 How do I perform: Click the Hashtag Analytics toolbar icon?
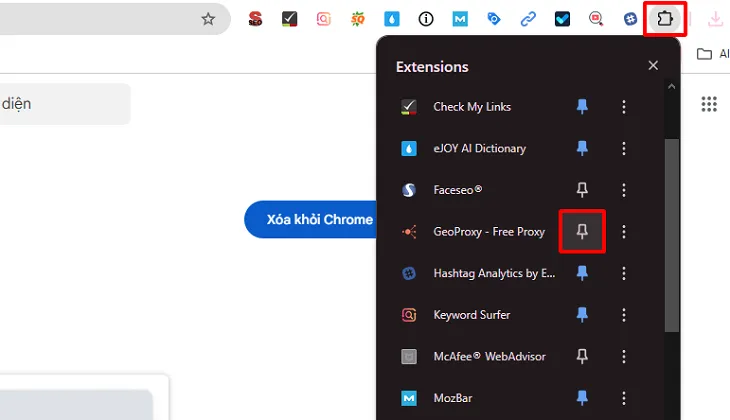[x=630, y=19]
